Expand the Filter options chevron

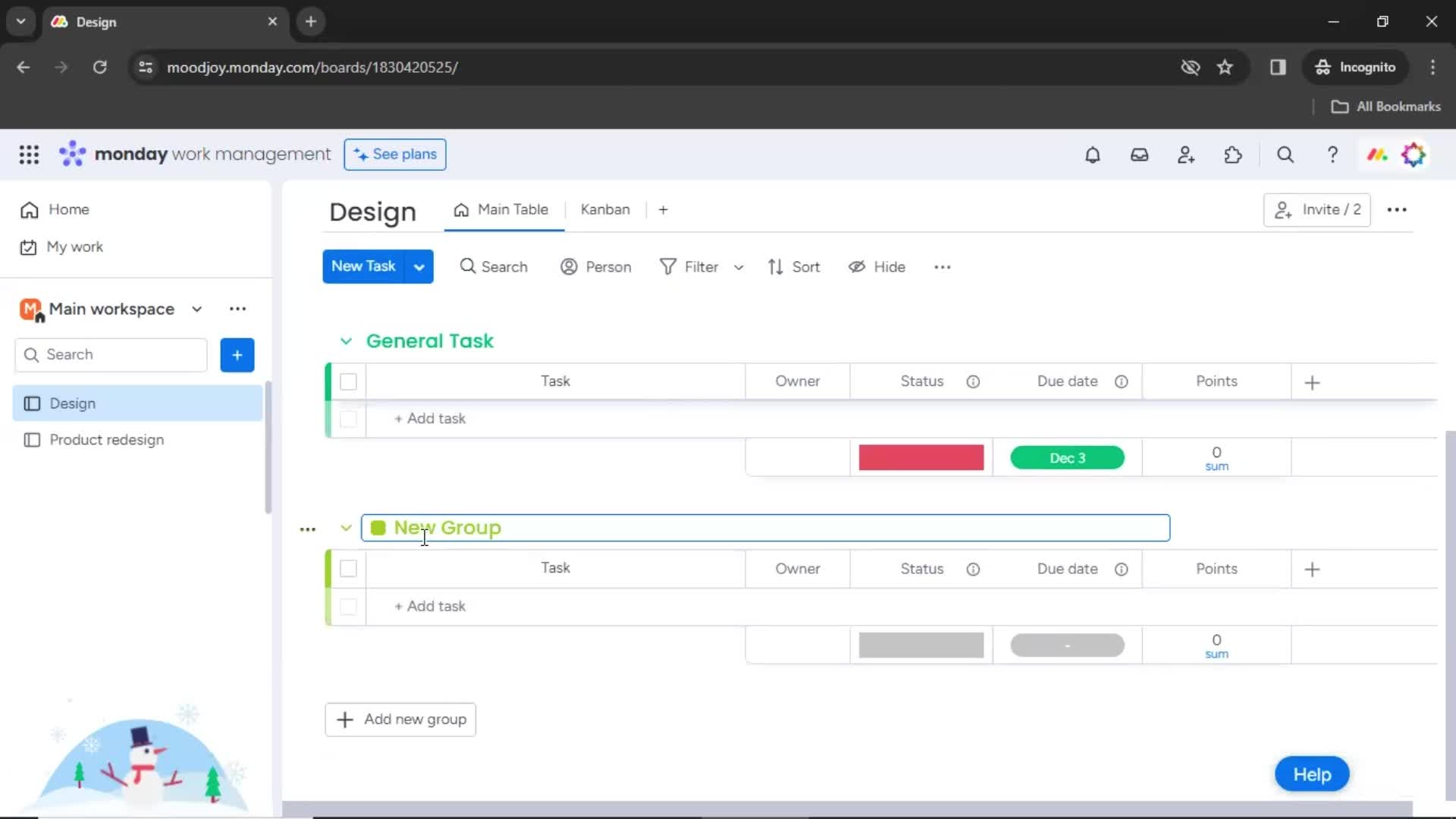point(738,267)
